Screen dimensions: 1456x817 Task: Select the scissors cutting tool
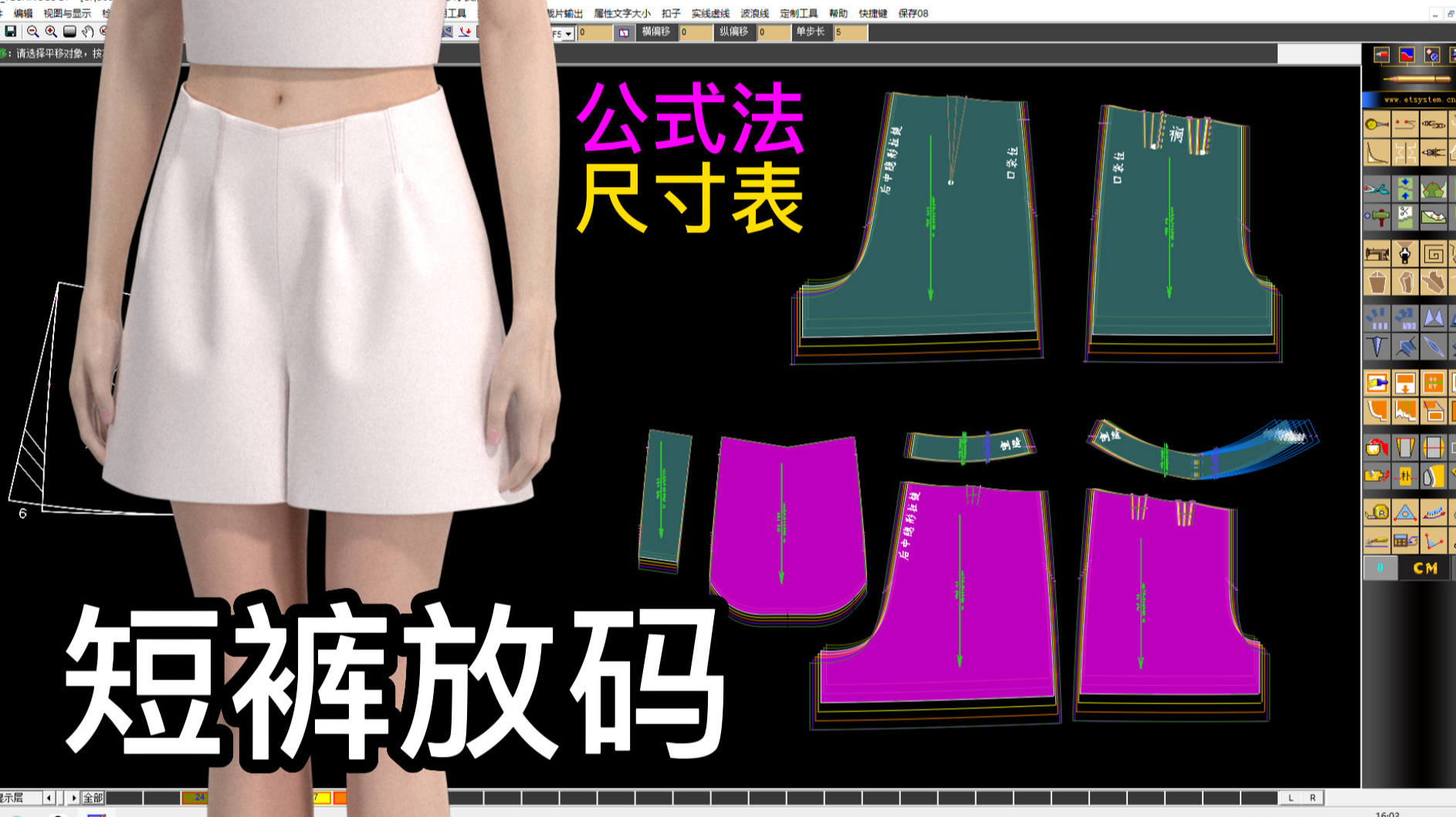click(1376, 188)
